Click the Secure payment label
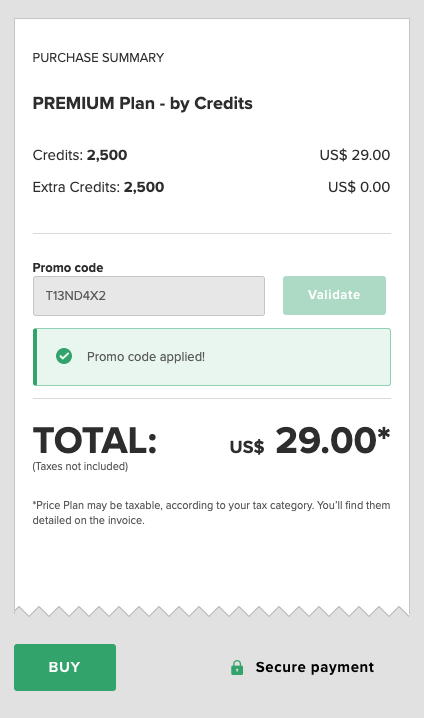The width and height of the screenshot is (424, 718). [x=315, y=667]
